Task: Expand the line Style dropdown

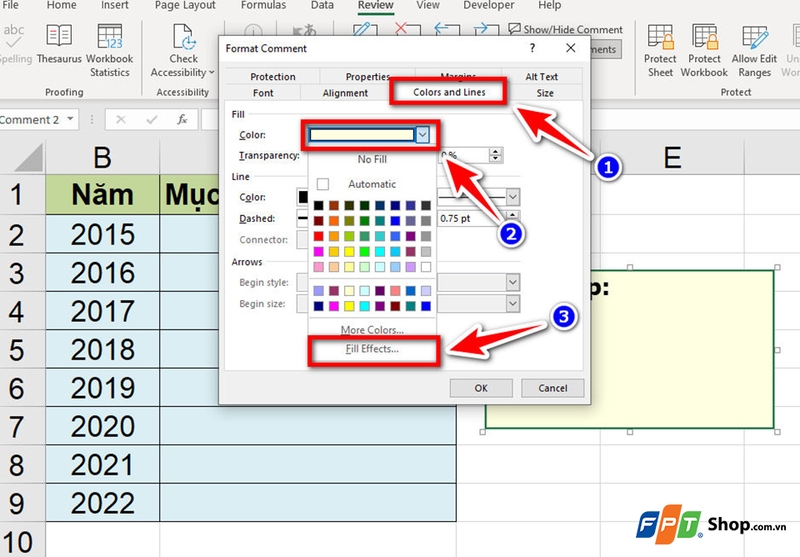Action: pyautogui.click(x=513, y=197)
